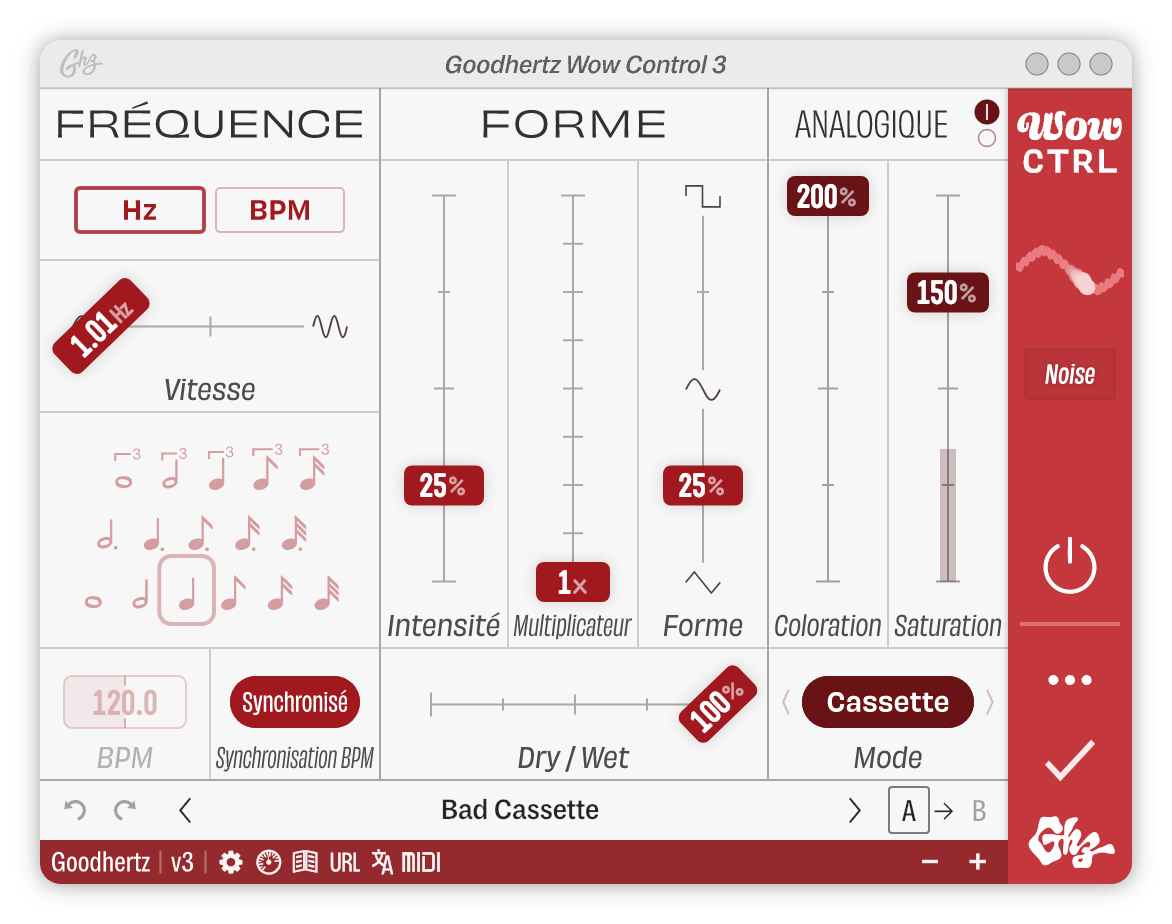This screenshot has width=1172, height=924.
Task: Click the redo arrow icon
Action: coord(124,810)
